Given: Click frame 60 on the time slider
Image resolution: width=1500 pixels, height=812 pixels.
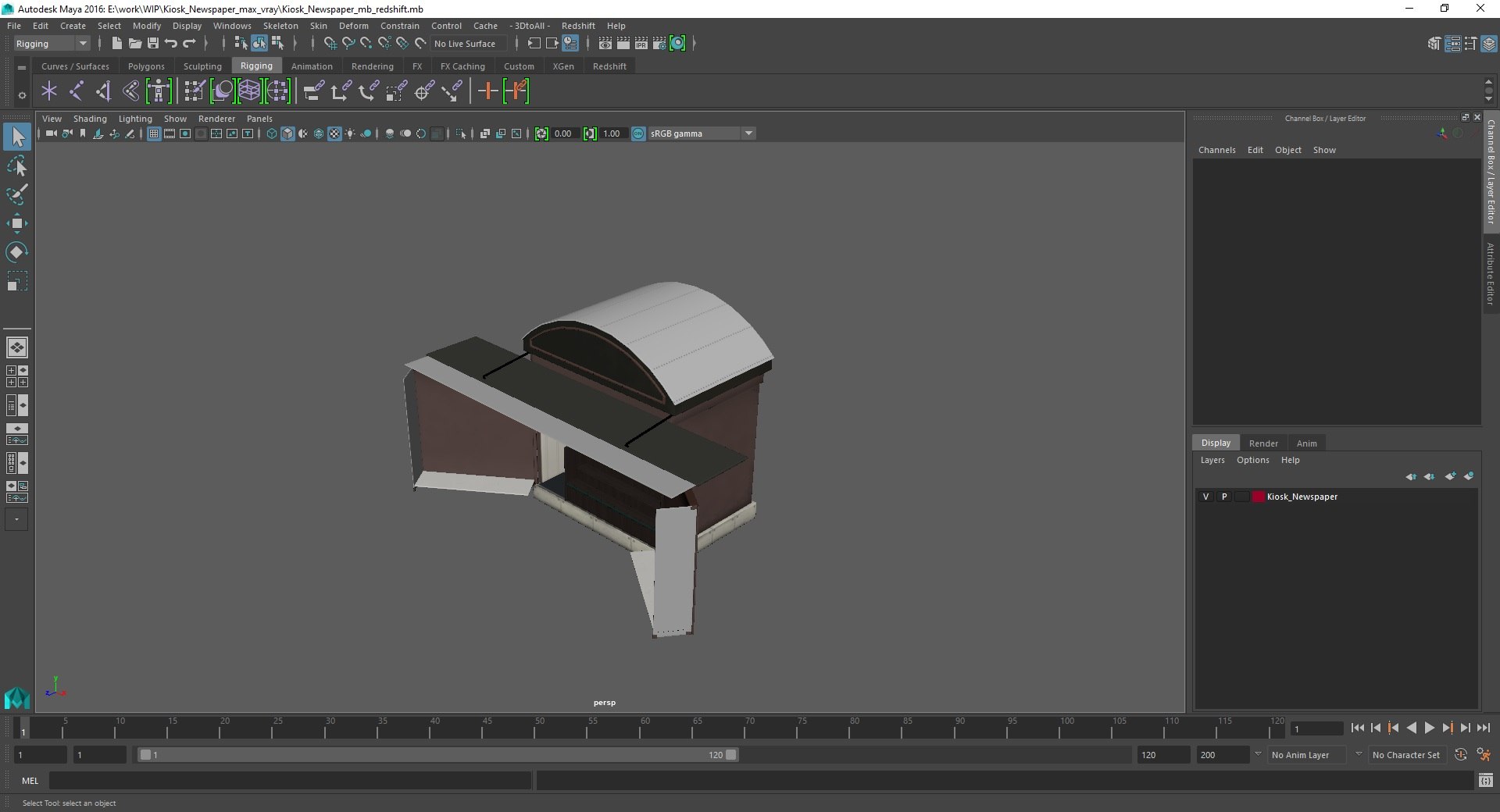Looking at the screenshot, I should [x=645, y=728].
